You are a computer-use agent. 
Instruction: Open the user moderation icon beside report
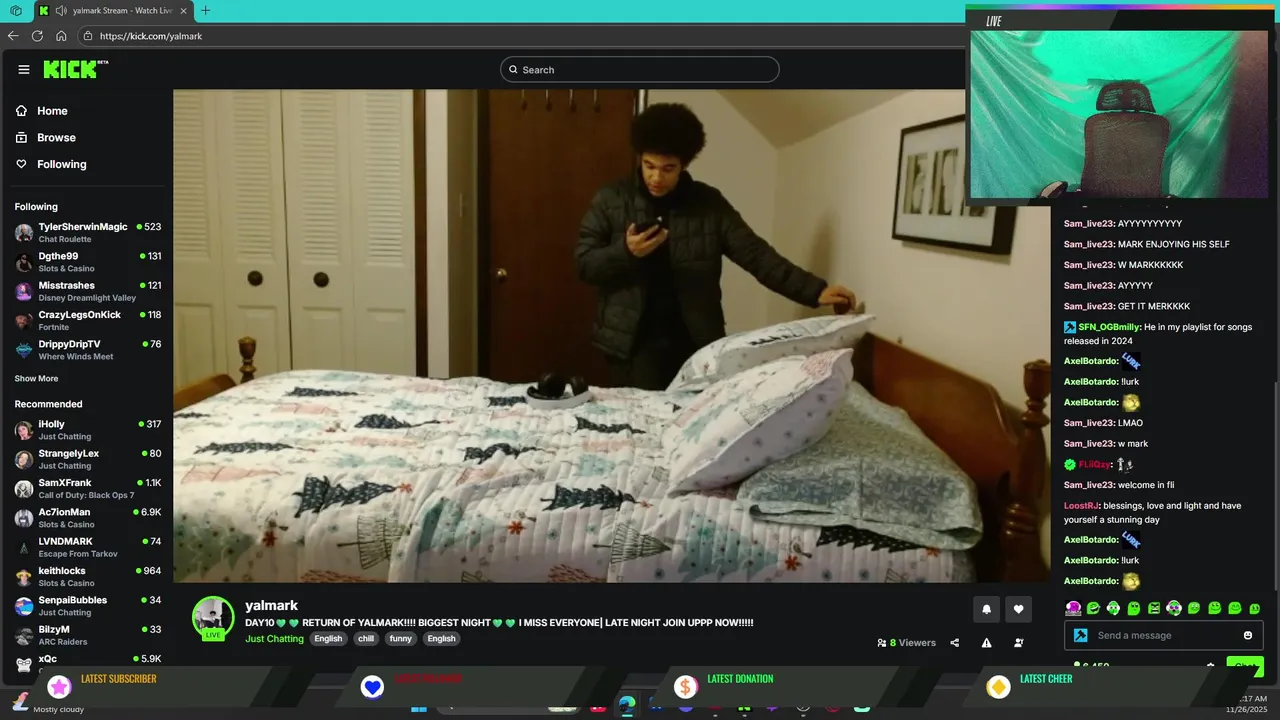(1018, 643)
